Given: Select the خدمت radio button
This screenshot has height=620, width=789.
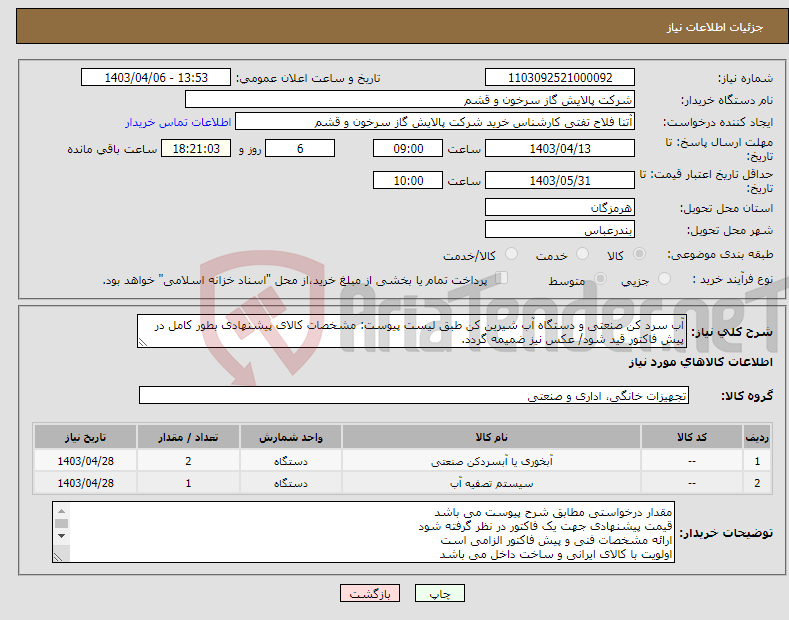Looking at the screenshot, I should 582,254.
